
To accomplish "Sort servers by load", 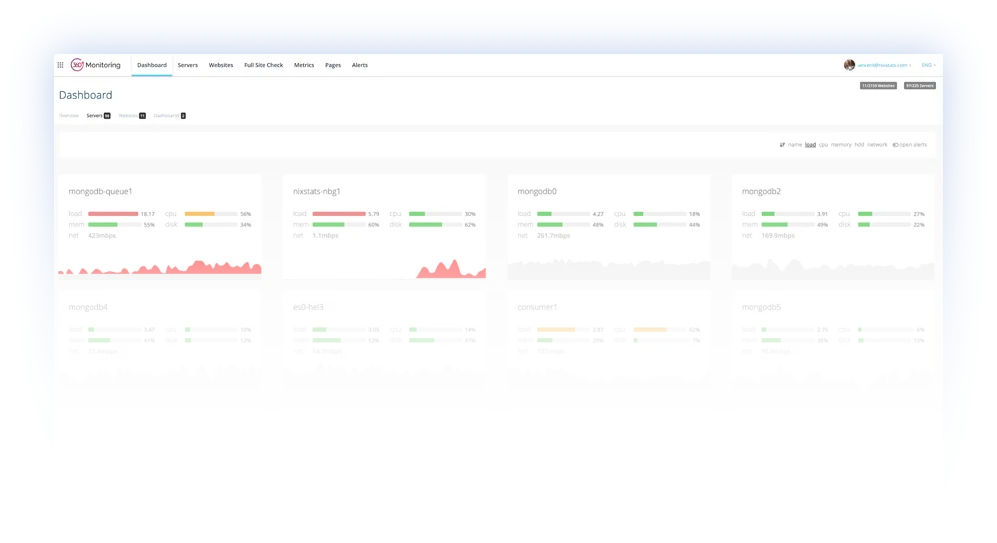I will (x=810, y=145).
